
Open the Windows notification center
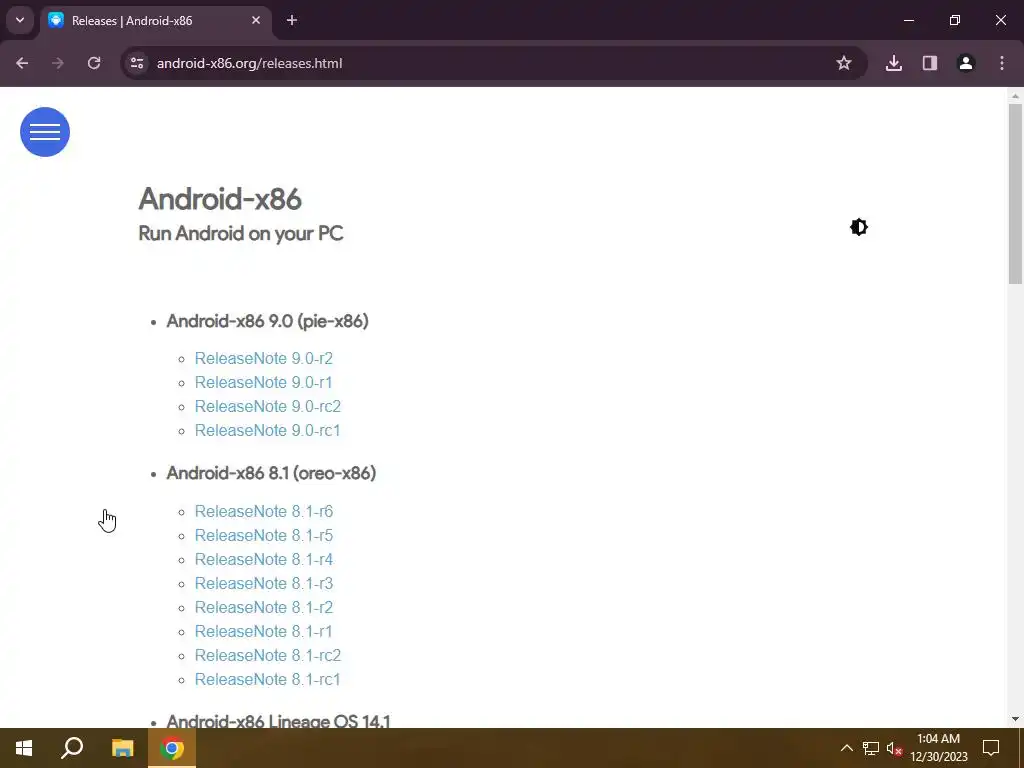click(x=991, y=748)
